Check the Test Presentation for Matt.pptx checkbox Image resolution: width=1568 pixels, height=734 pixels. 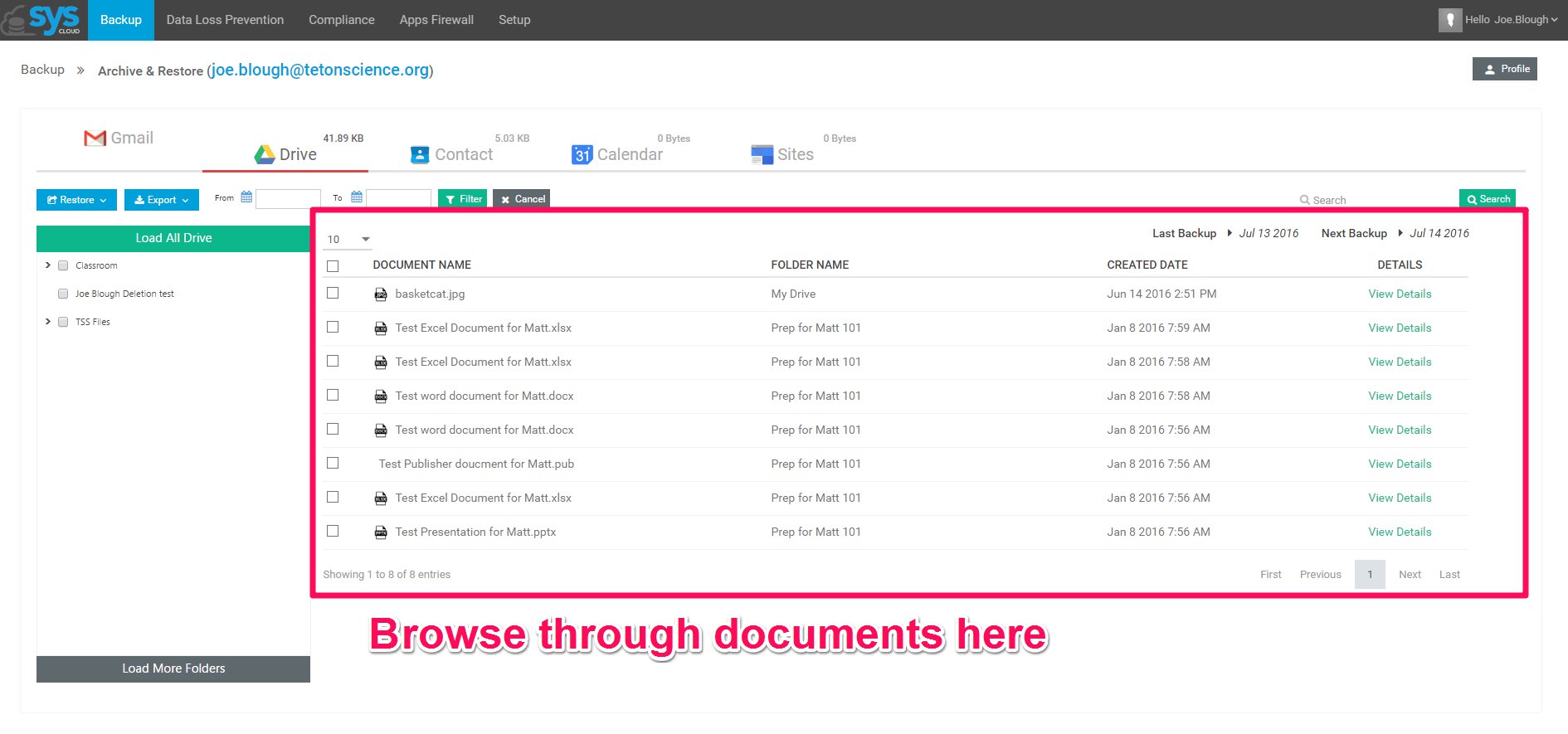(x=333, y=531)
